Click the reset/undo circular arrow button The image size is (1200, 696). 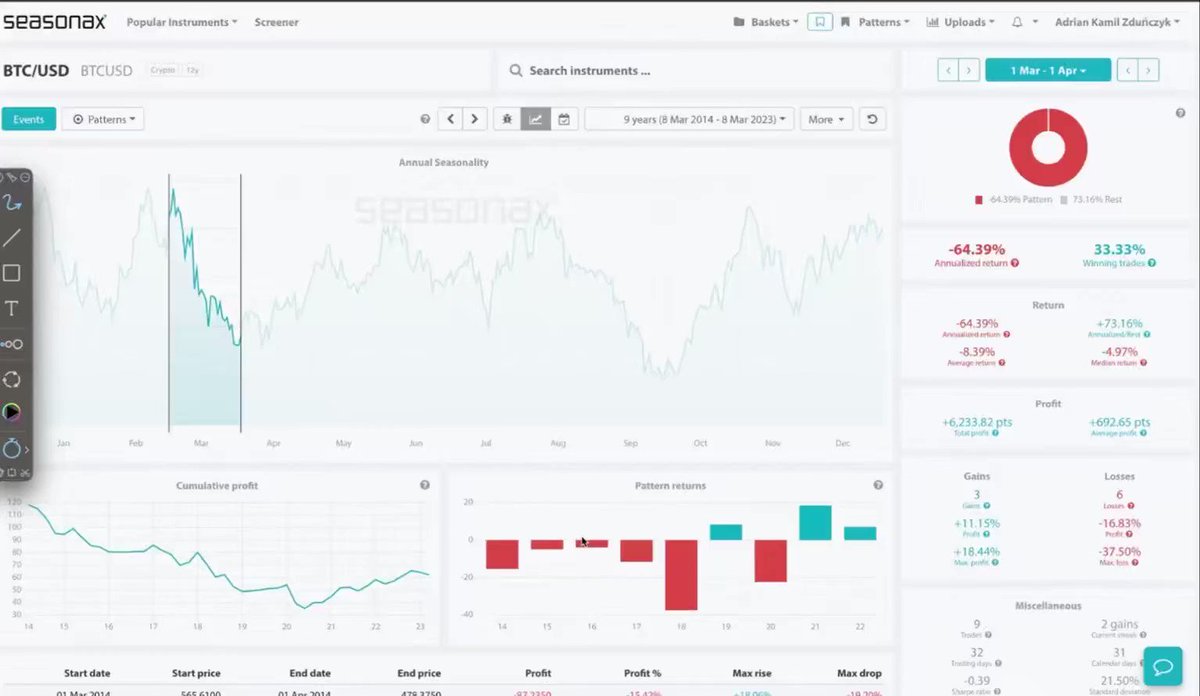pos(872,119)
